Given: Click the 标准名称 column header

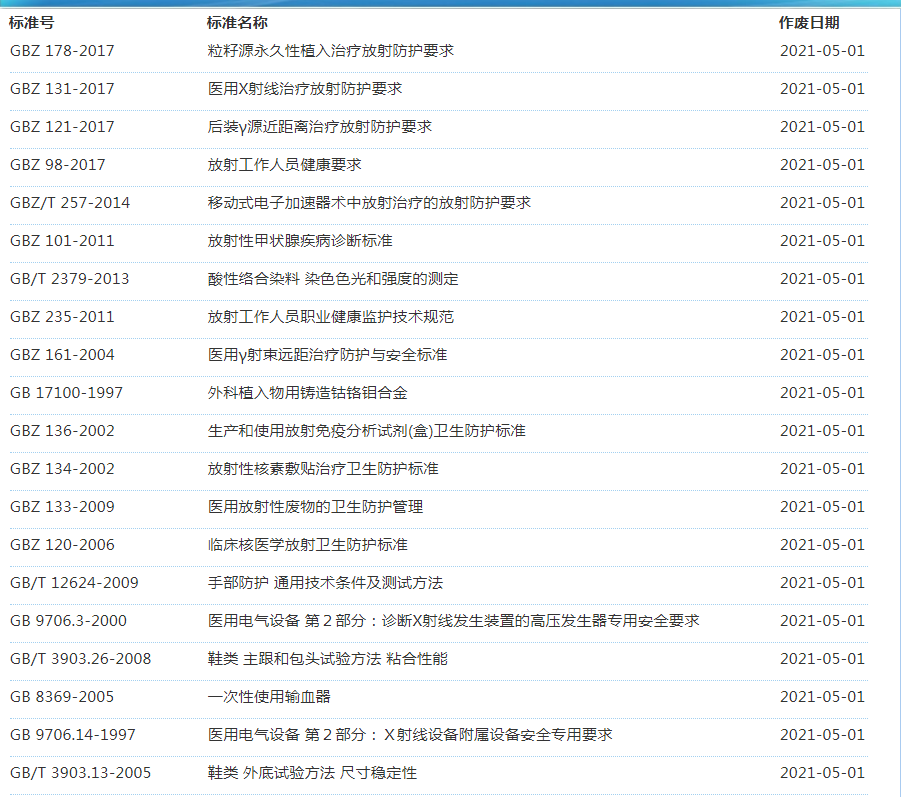Looking at the screenshot, I should (237, 23).
